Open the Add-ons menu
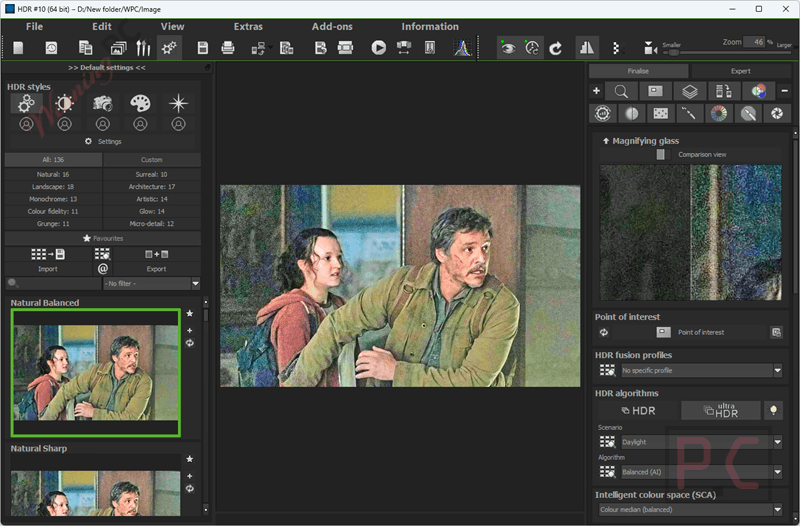 (332, 27)
